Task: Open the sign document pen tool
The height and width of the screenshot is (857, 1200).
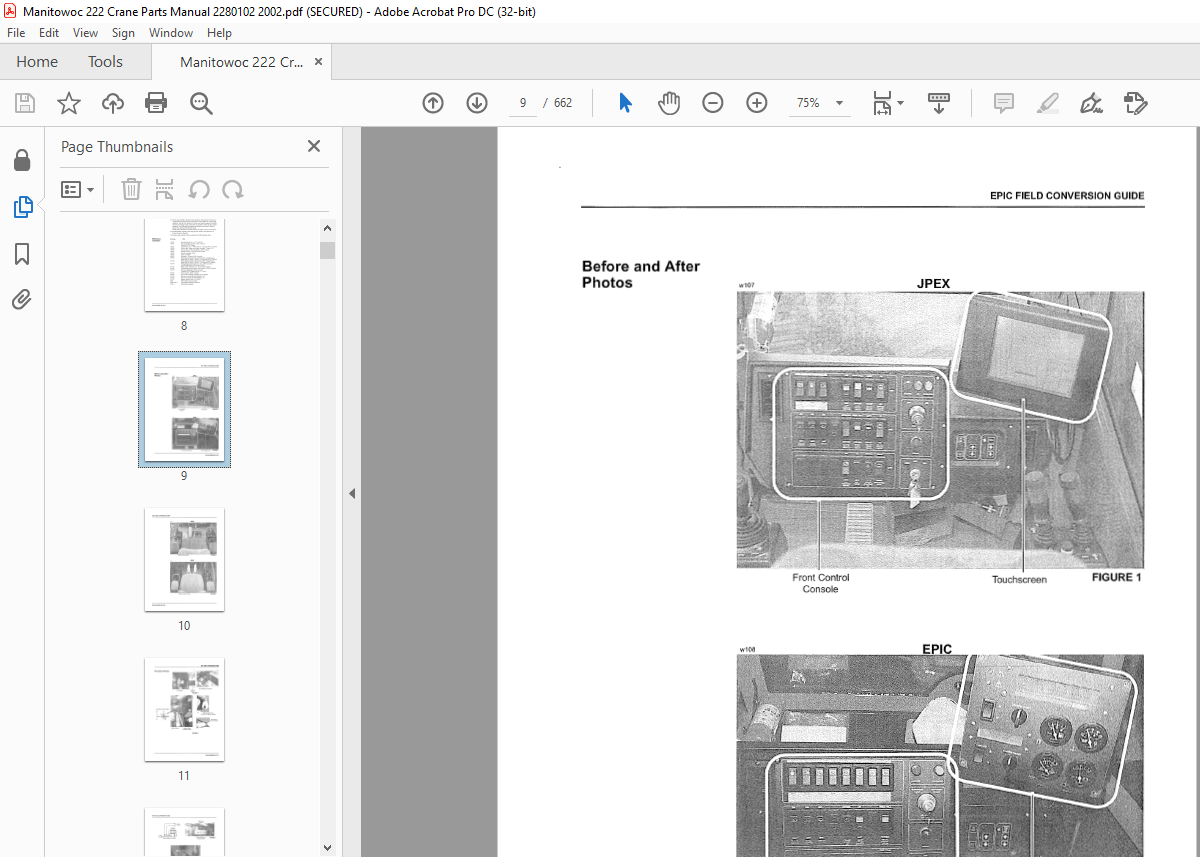Action: click(1092, 103)
